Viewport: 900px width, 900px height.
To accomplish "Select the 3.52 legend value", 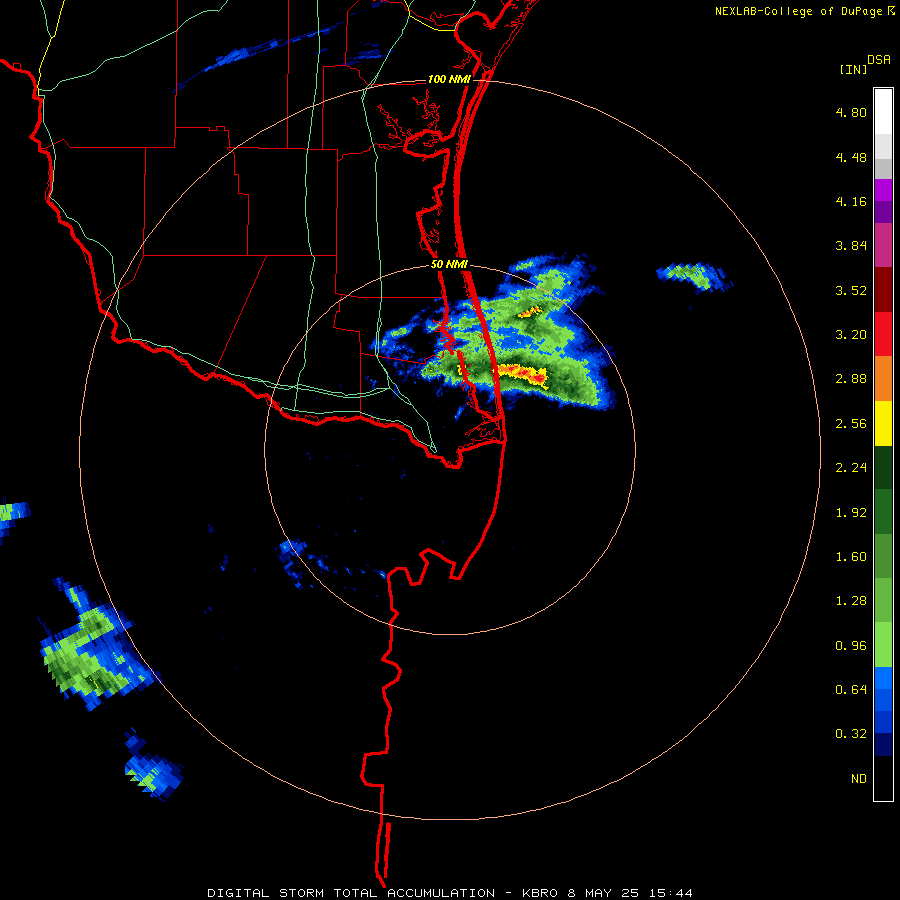I will click(x=851, y=290).
